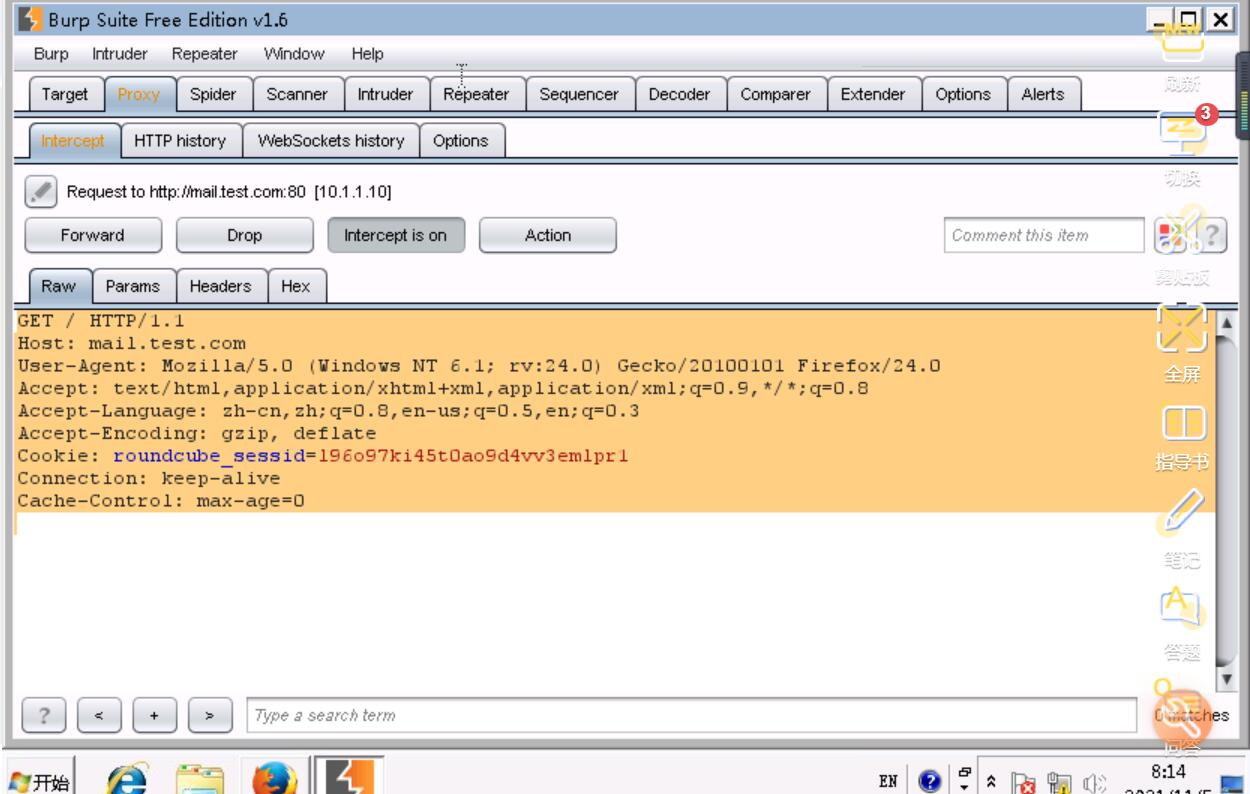Open the Repeater tool tab
The height and width of the screenshot is (794, 1250).
click(x=476, y=95)
